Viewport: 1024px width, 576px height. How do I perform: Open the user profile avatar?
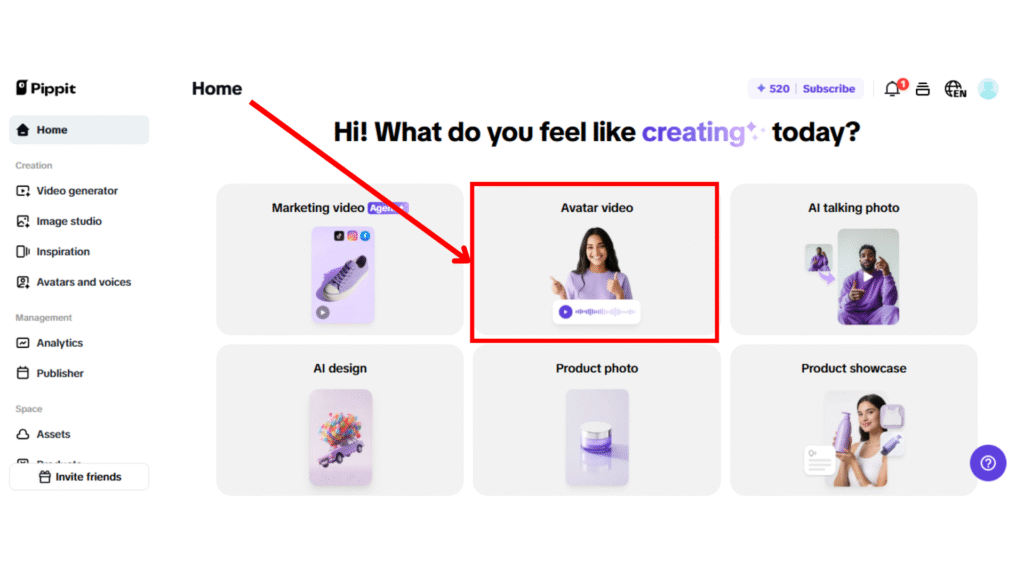tap(987, 89)
